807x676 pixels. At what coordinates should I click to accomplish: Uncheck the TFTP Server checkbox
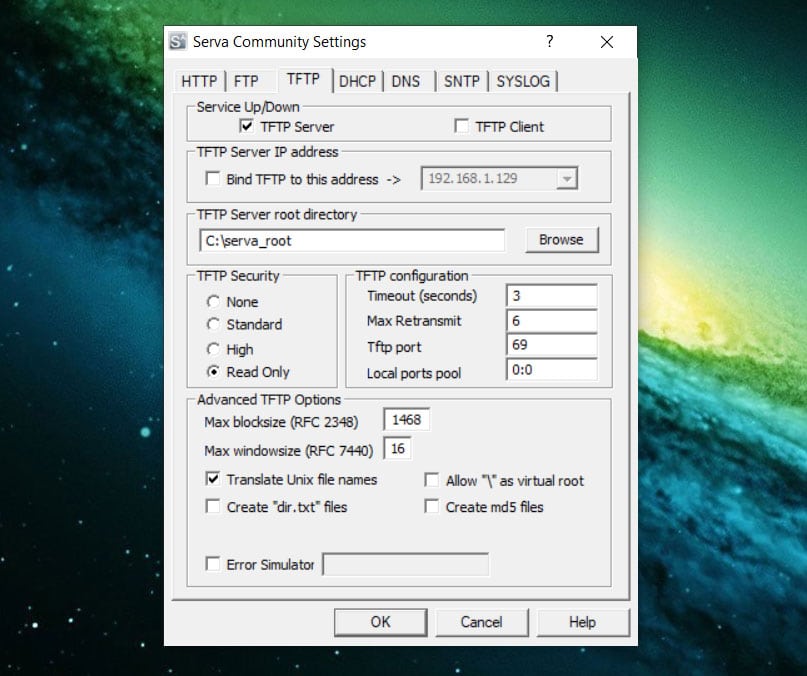[247, 126]
